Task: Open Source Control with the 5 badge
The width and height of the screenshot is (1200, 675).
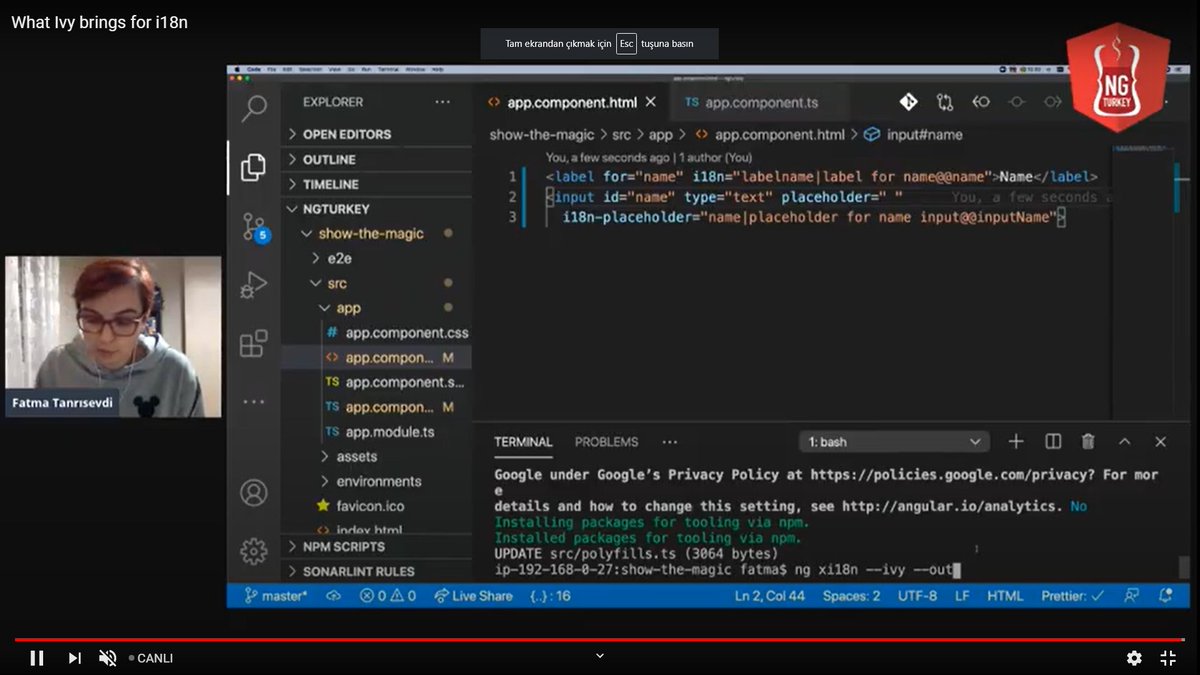Action: 255,227
